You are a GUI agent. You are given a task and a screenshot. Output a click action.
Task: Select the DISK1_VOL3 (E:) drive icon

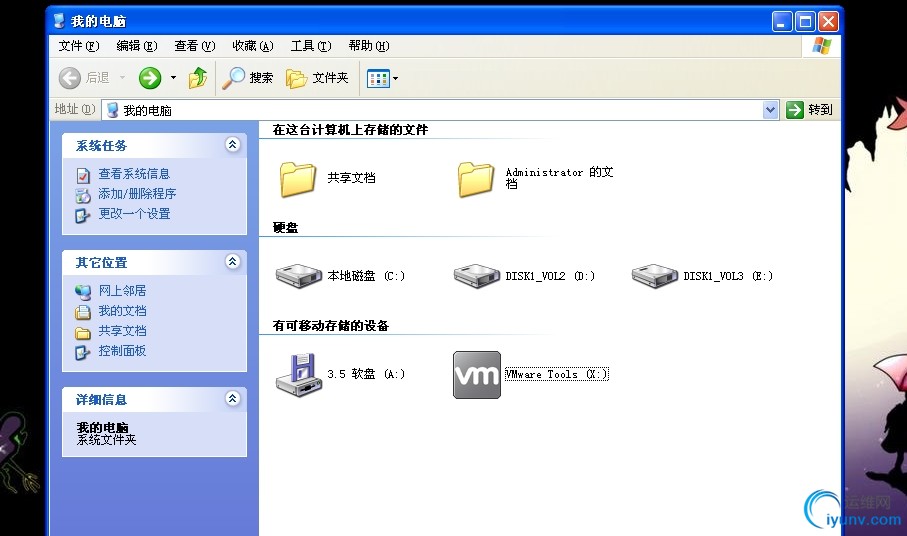click(654, 276)
